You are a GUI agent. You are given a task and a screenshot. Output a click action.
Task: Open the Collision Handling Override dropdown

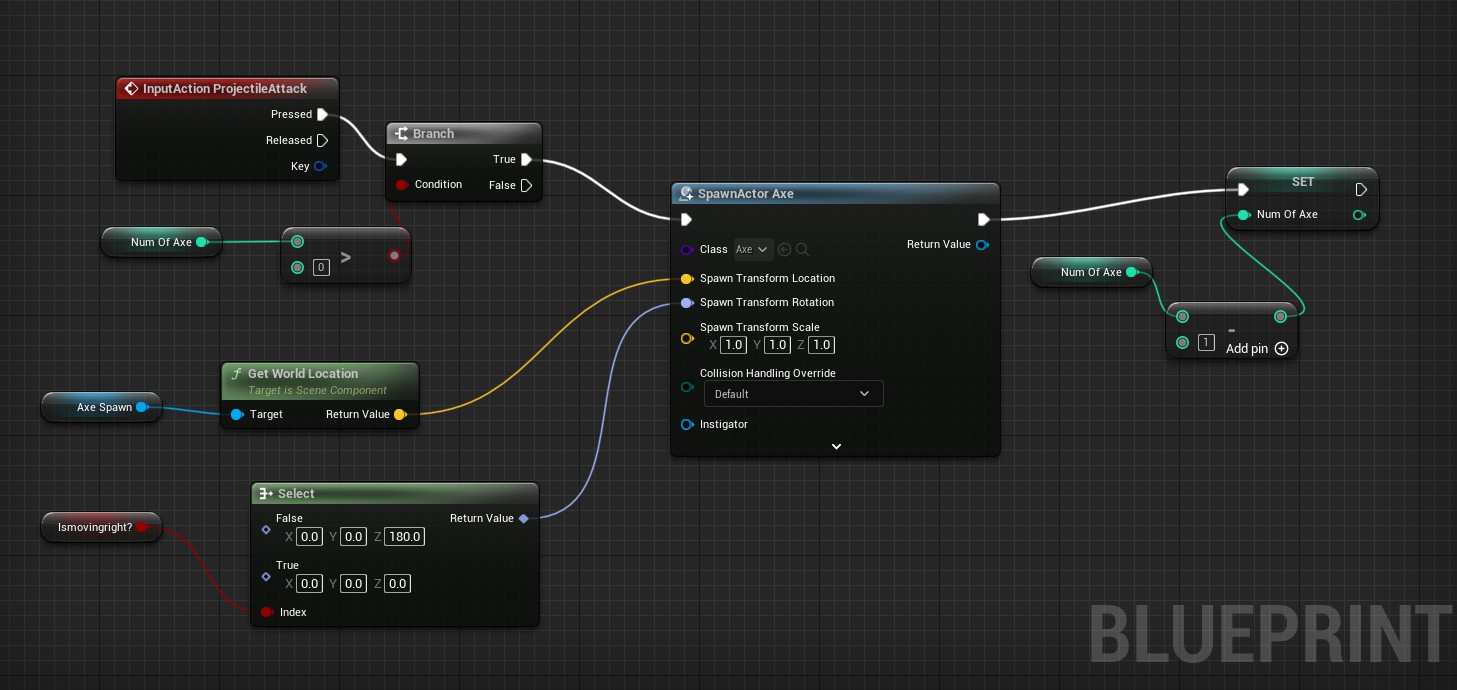[x=793, y=394]
